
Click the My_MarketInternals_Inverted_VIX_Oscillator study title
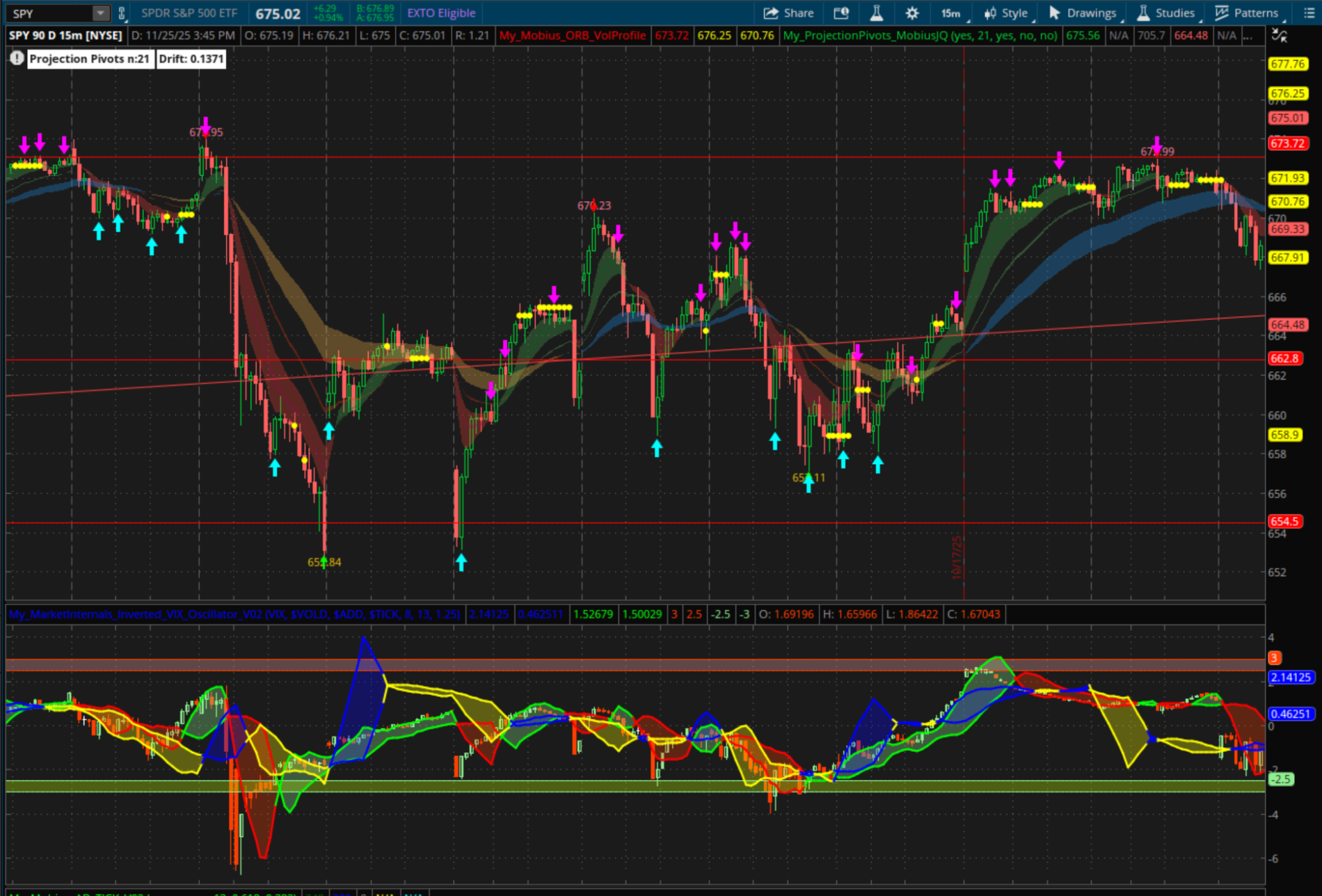234,614
